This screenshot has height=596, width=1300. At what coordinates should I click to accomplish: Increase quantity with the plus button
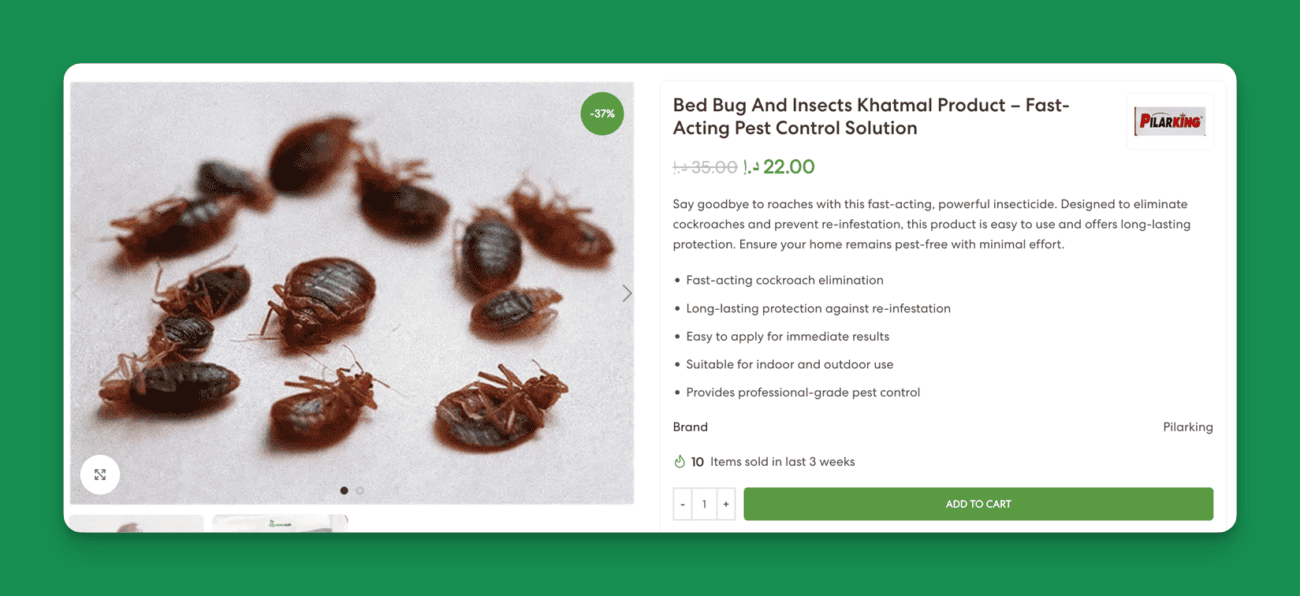click(x=726, y=504)
